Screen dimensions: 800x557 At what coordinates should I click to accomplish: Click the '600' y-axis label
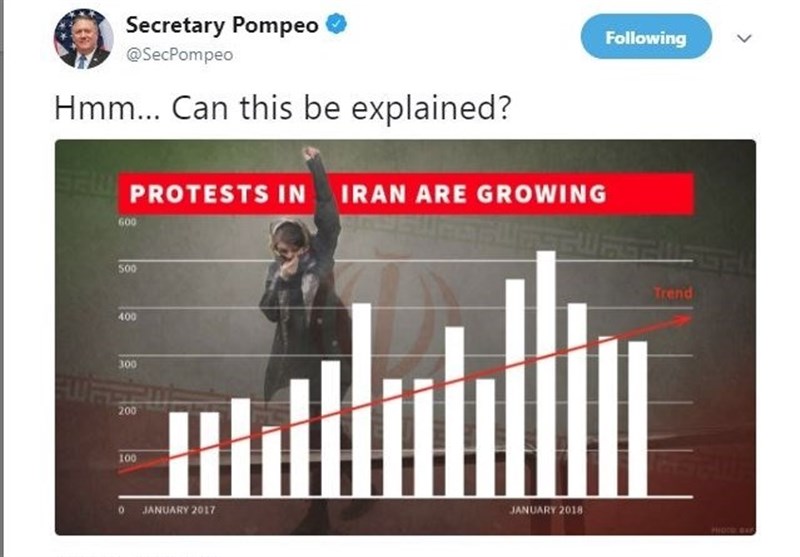point(126,222)
